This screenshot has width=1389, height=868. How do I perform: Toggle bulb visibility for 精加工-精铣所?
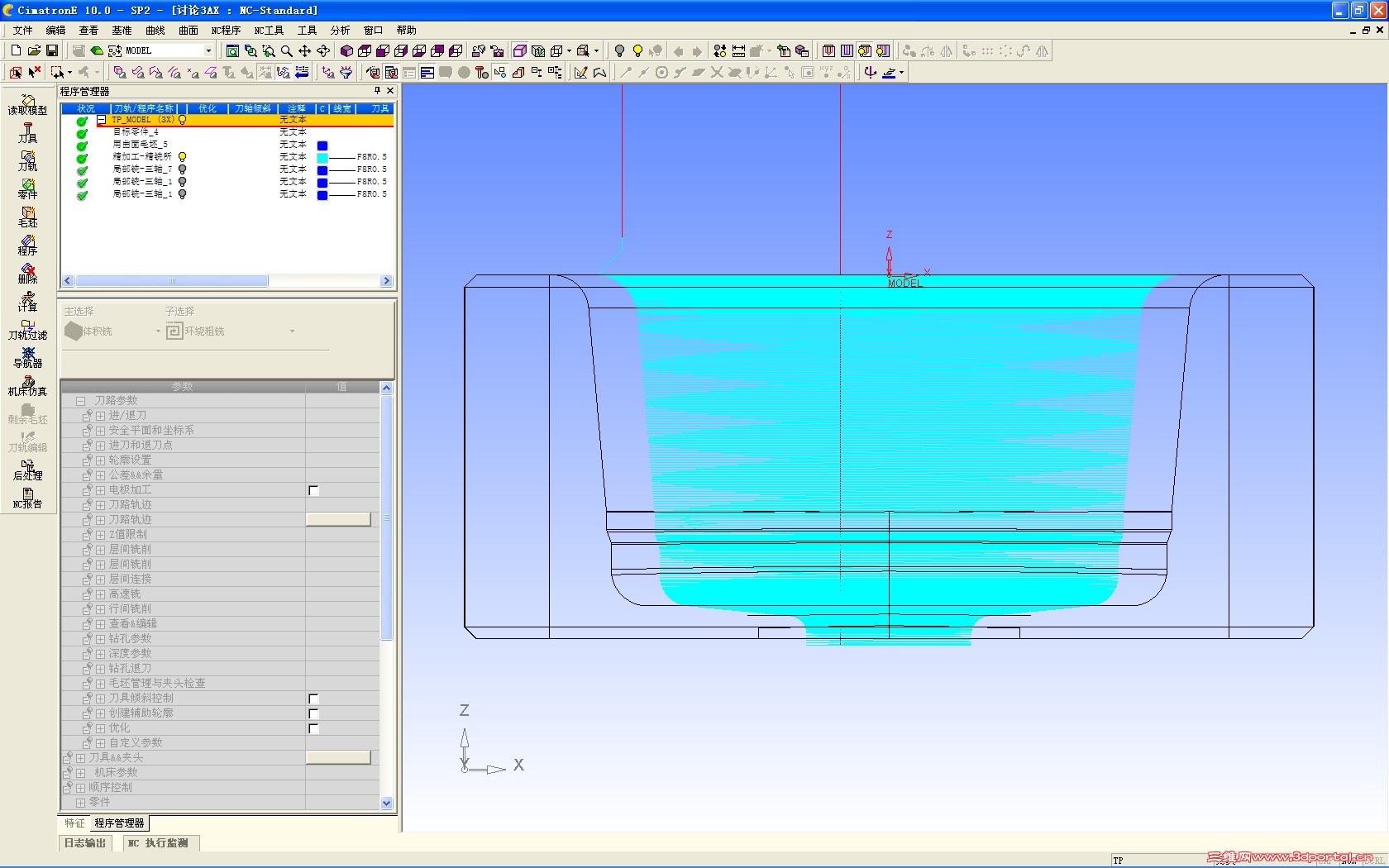182,157
